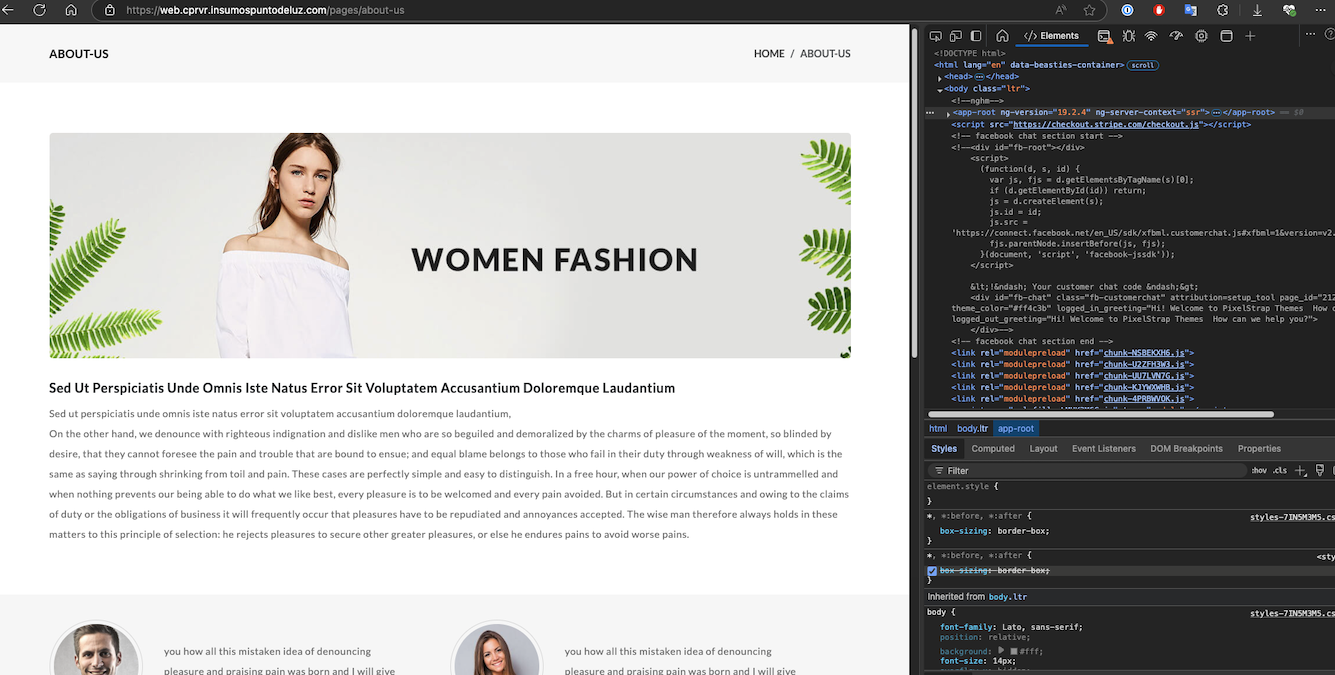Expand the head element node
This screenshot has width=1335, height=675.
click(940, 77)
